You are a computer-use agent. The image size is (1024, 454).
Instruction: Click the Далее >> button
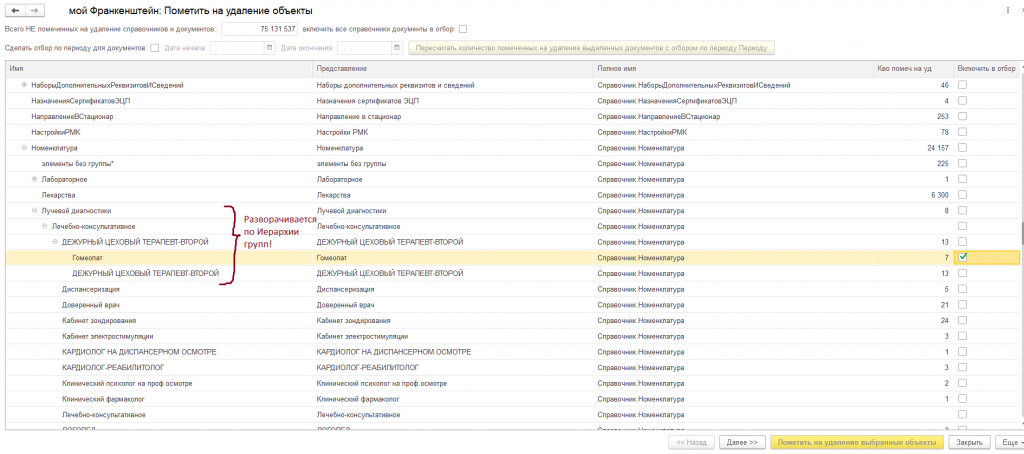[739, 441]
